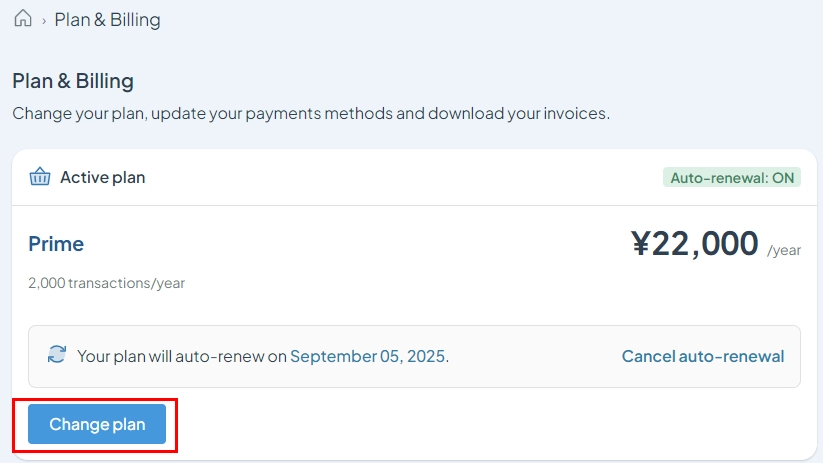Click the Prime plan name
823x463 pixels.
coord(56,244)
